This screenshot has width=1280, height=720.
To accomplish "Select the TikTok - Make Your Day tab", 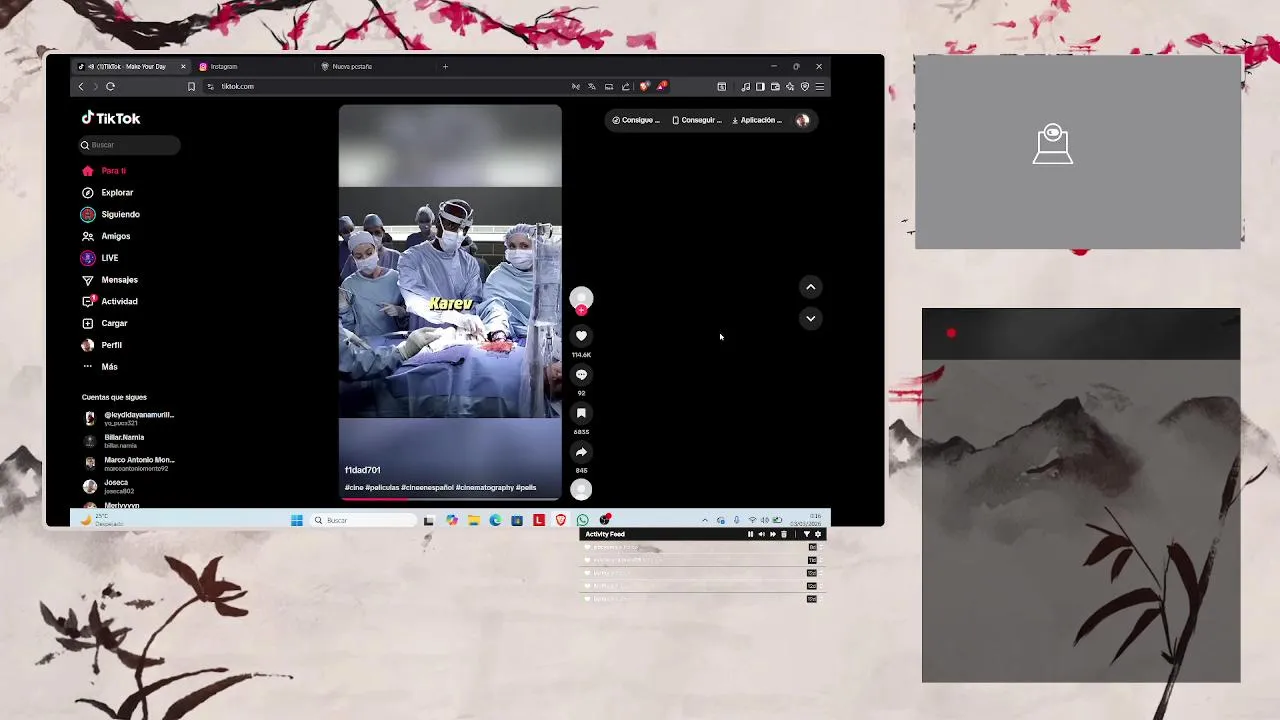I will click(x=132, y=67).
